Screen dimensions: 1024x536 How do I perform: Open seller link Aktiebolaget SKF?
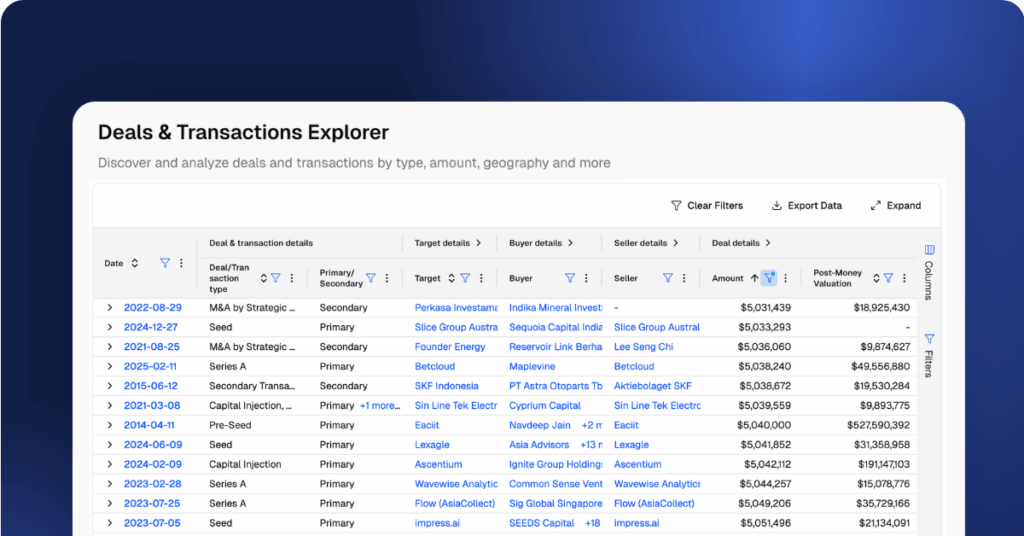click(x=652, y=386)
